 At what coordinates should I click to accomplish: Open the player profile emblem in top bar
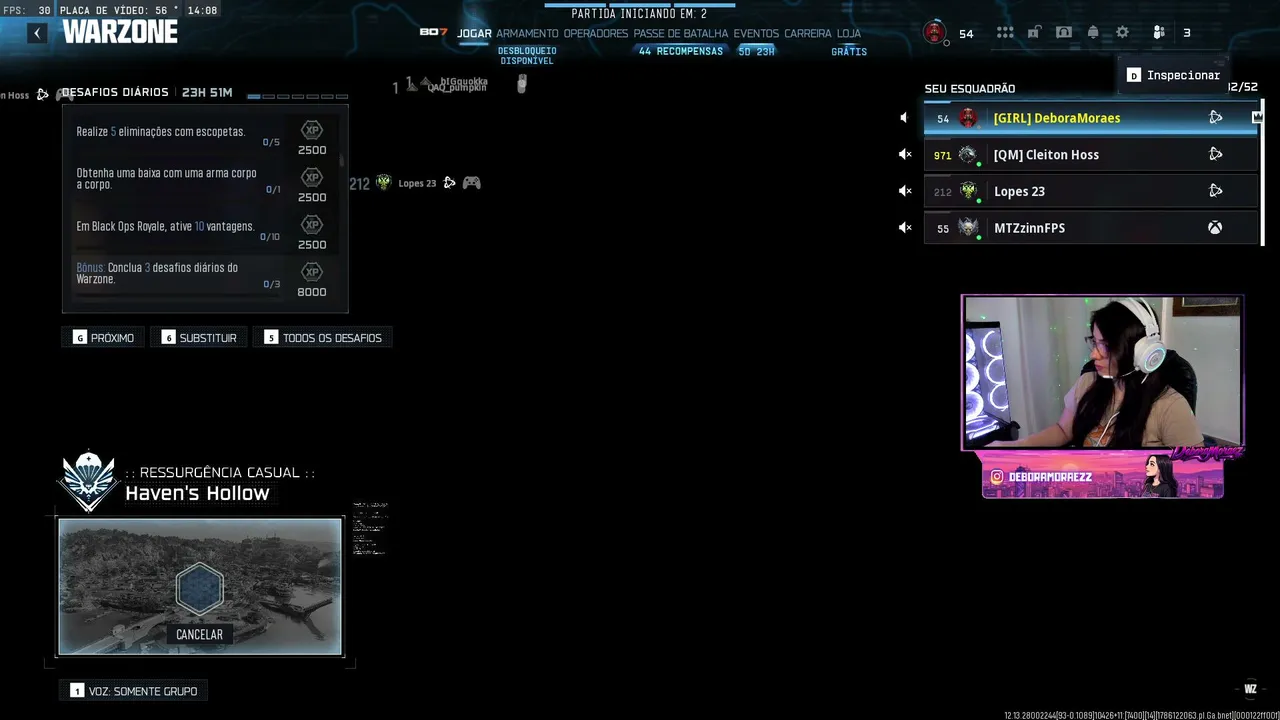[934, 33]
